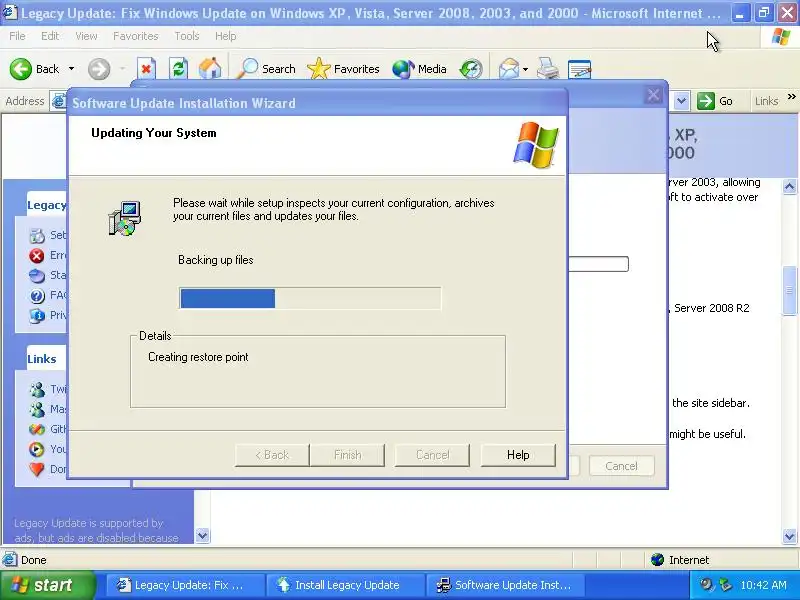800x600 pixels.
Task: Expand the Forward button history dropdown arrow
Action: (122, 69)
